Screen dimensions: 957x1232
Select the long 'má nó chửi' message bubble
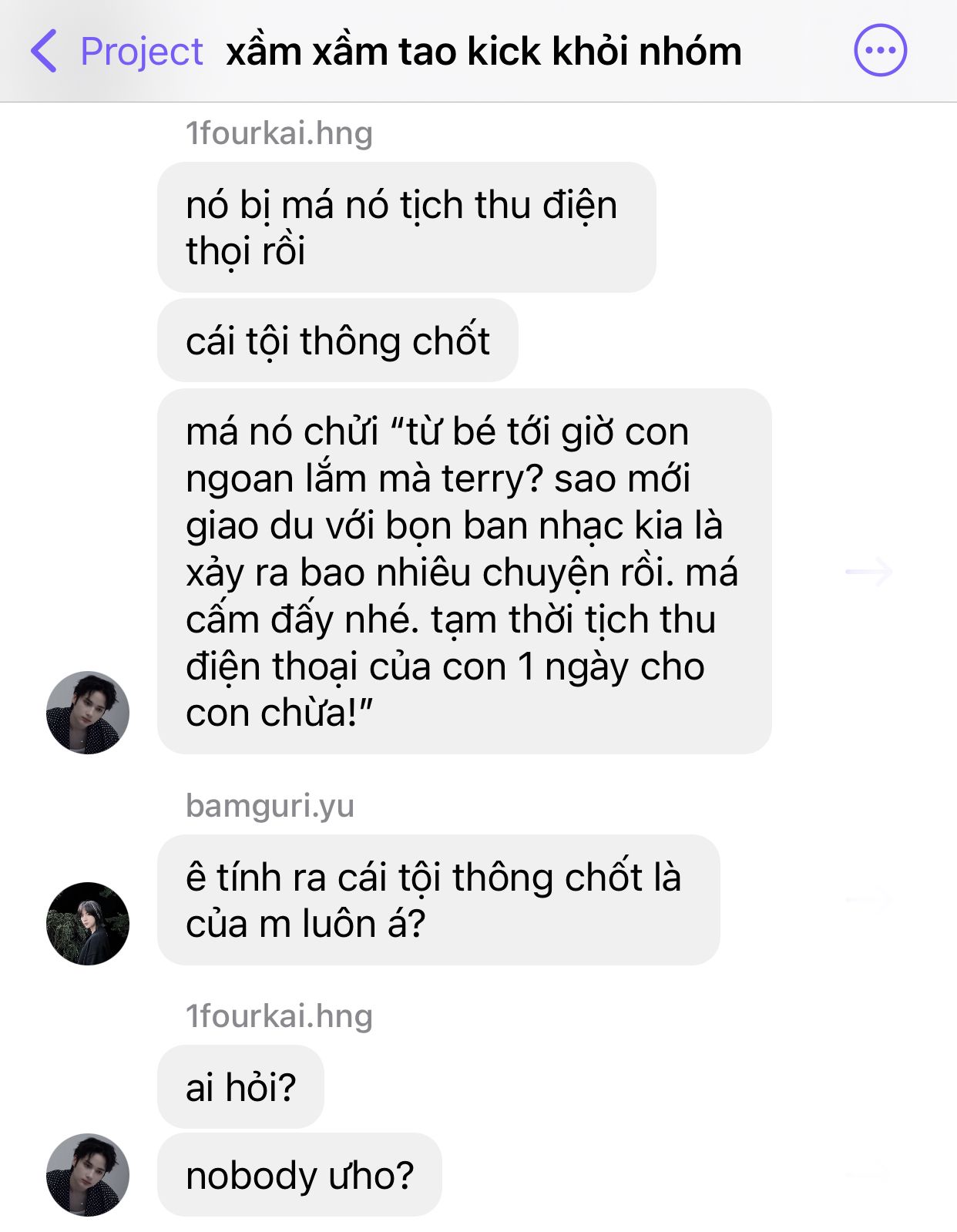click(x=464, y=571)
